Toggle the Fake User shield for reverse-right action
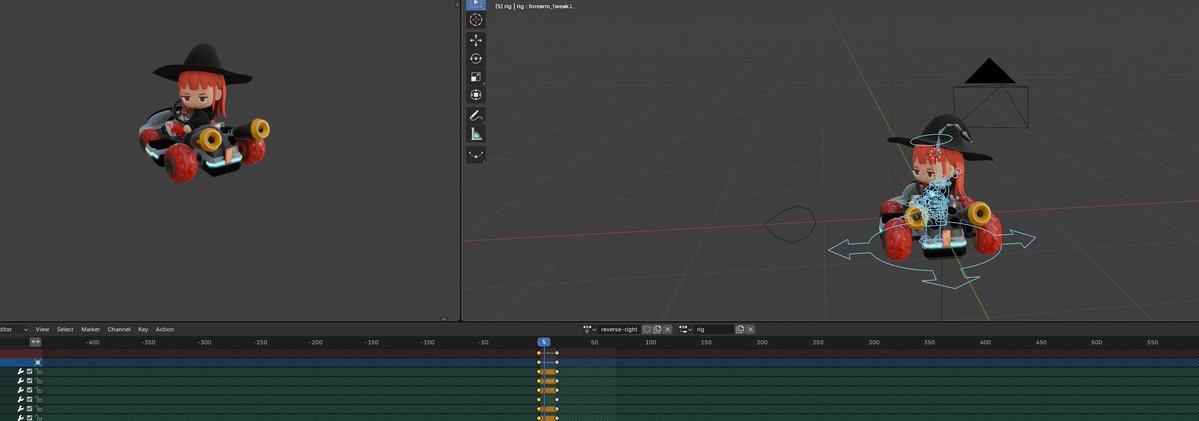Image resolution: width=1199 pixels, height=421 pixels. (x=646, y=329)
